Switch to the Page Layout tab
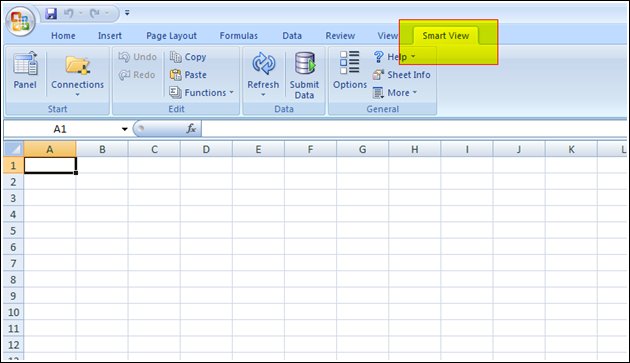 [172, 36]
